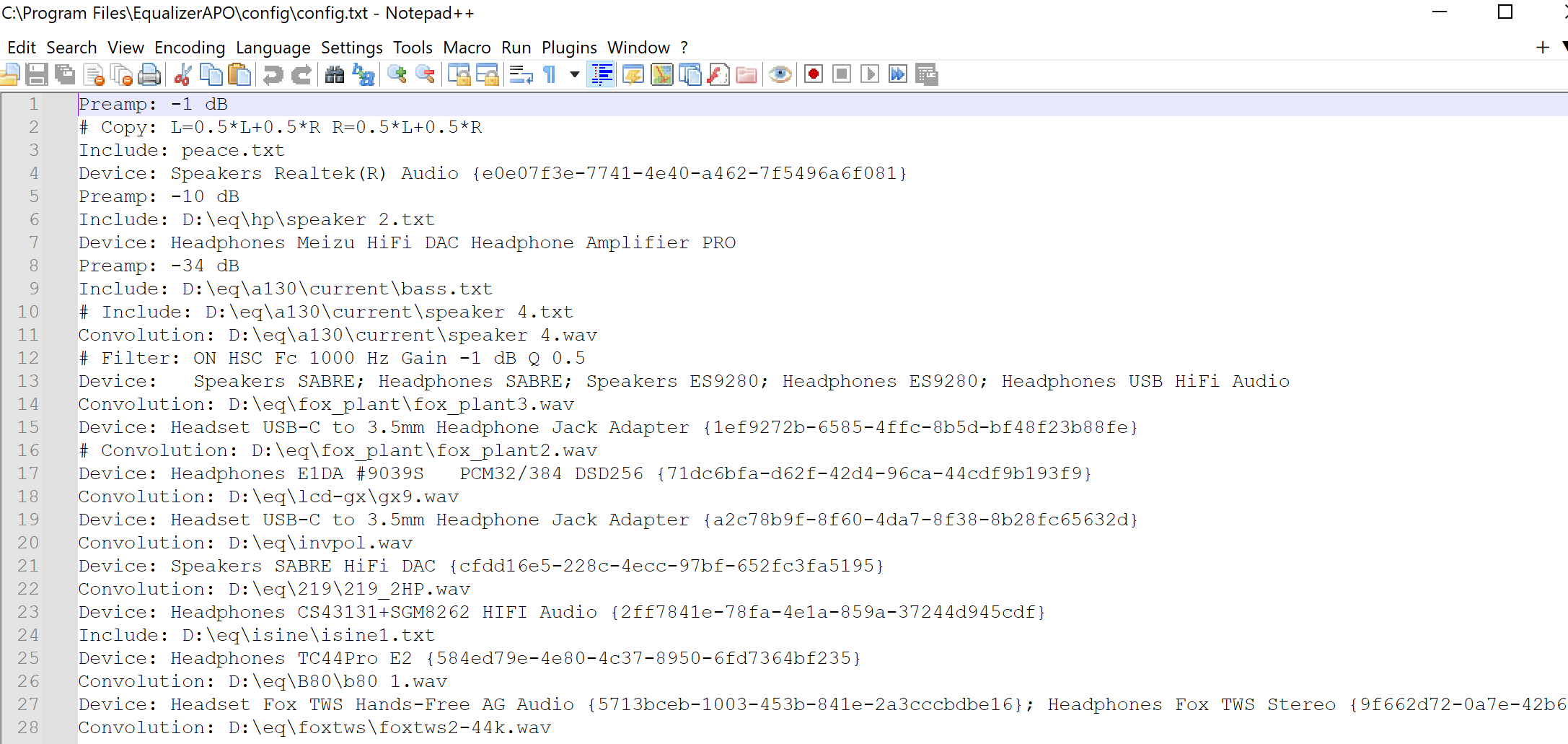Screen dimensions: 1568x744
Task: Click text 'Convolution: D:\eq\fox_plant\fox_plant3.wav'
Action: (x=326, y=404)
